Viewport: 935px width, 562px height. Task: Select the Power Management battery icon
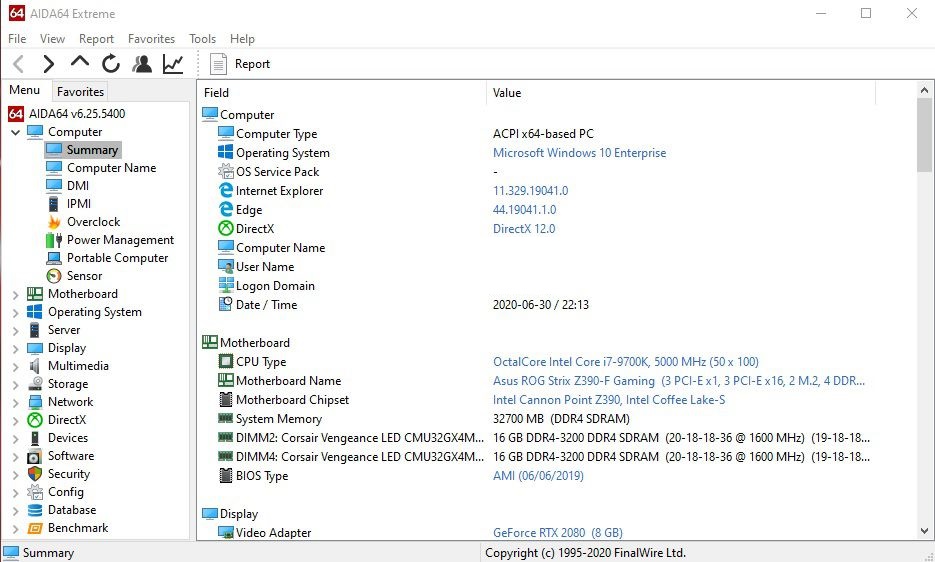[54, 240]
